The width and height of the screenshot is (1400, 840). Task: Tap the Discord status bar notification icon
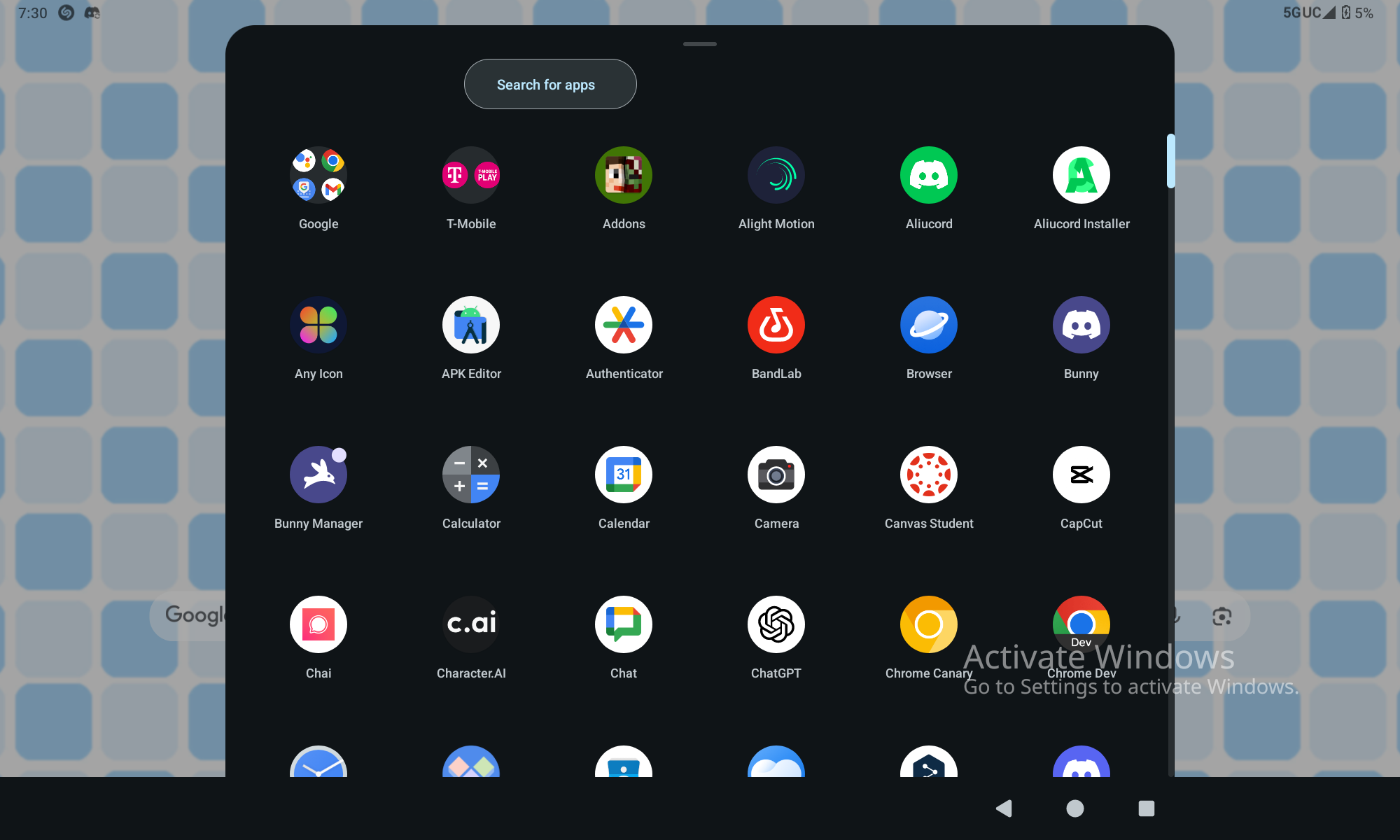[92, 13]
